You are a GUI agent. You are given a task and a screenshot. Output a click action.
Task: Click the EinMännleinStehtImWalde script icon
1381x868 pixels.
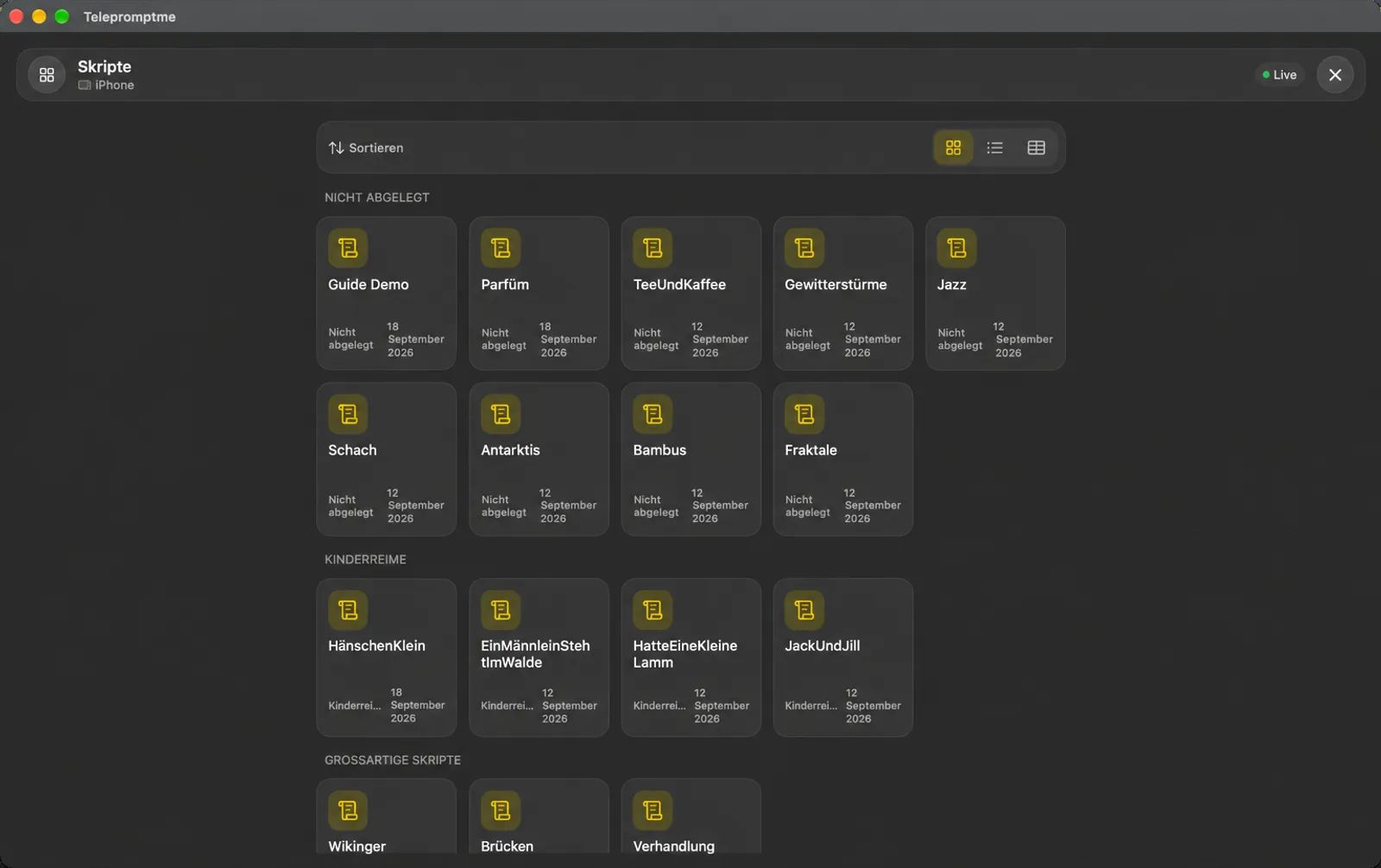click(x=501, y=610)
